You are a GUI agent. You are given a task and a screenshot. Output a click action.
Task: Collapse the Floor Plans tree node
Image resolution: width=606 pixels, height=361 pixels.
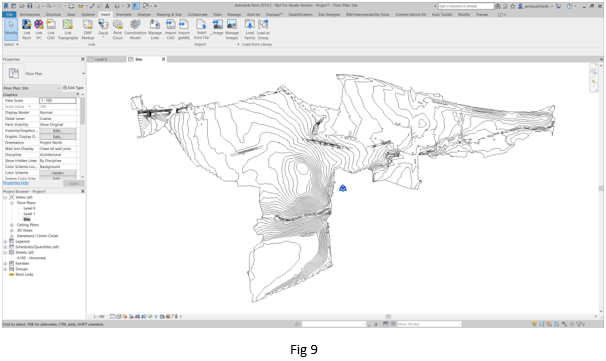click(x=12, y=203)
